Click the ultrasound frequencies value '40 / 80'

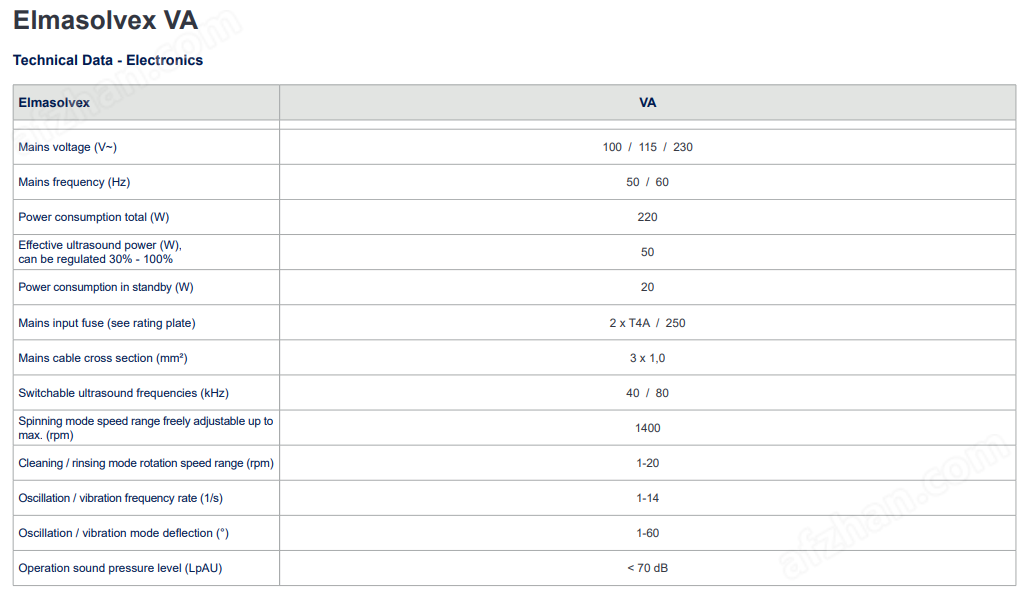[647, 394]
